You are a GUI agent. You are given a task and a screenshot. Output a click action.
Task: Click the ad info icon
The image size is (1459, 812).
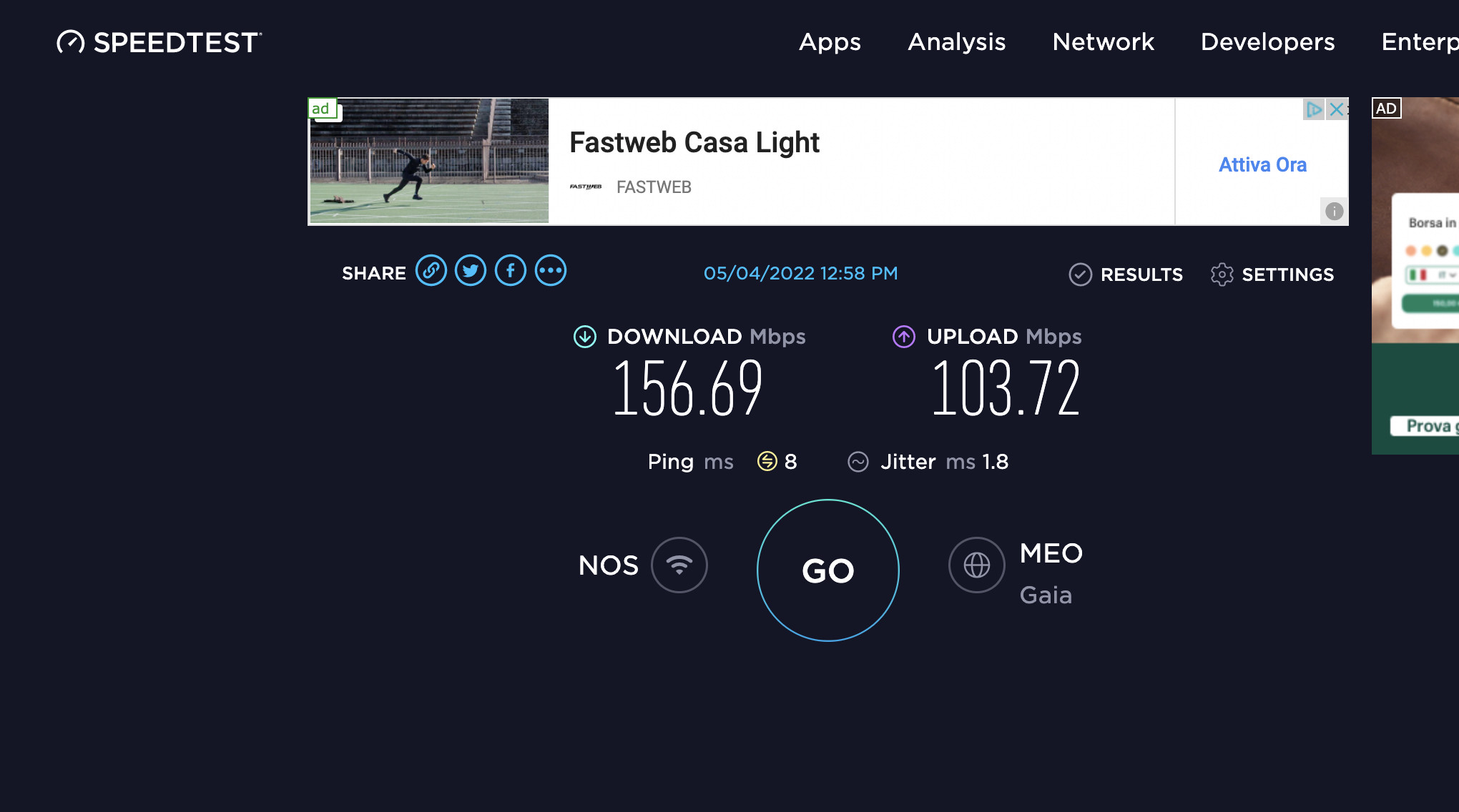tap(1334, 211)
